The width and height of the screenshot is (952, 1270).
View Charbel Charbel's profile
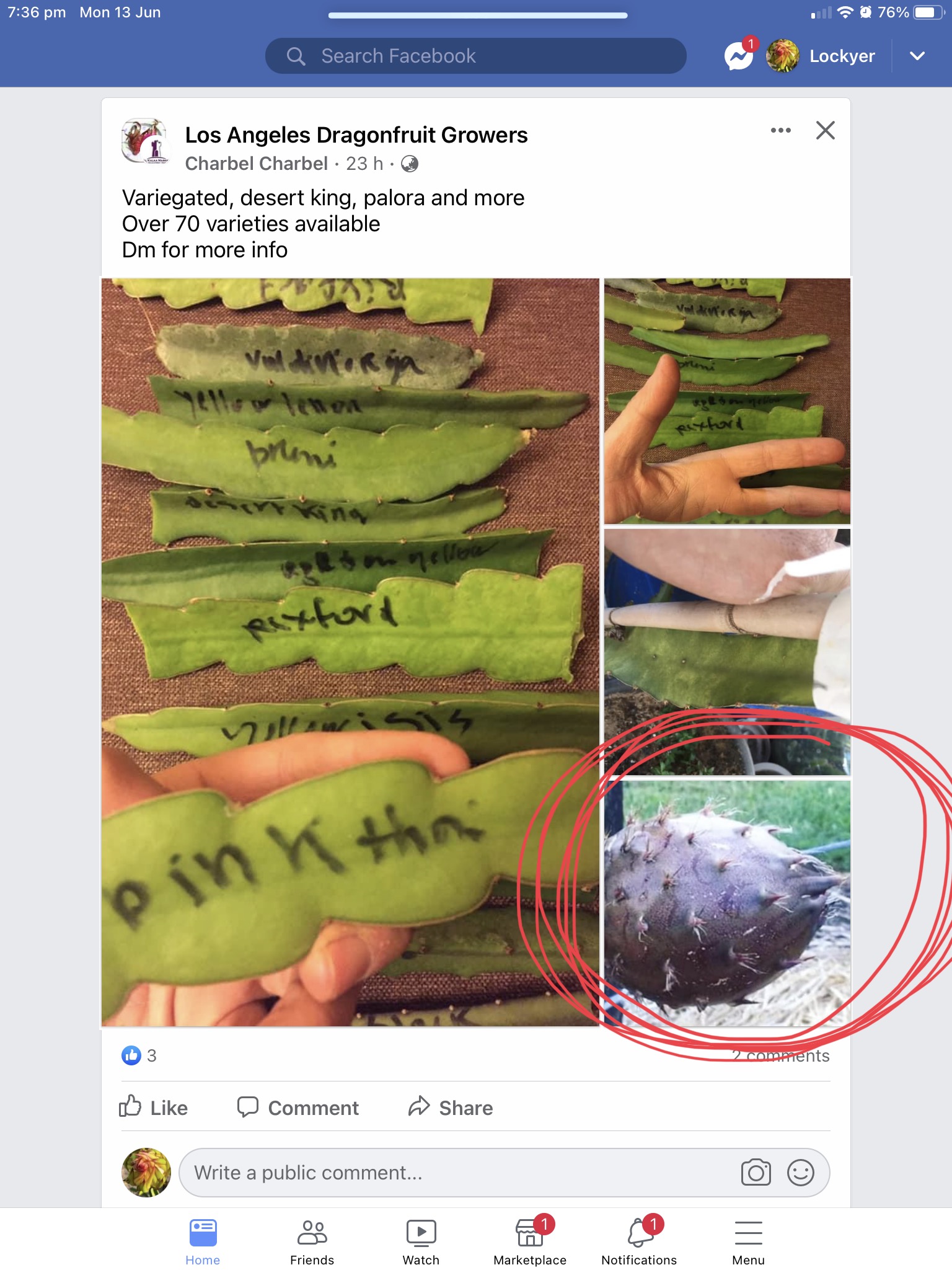tap(256, 164)
